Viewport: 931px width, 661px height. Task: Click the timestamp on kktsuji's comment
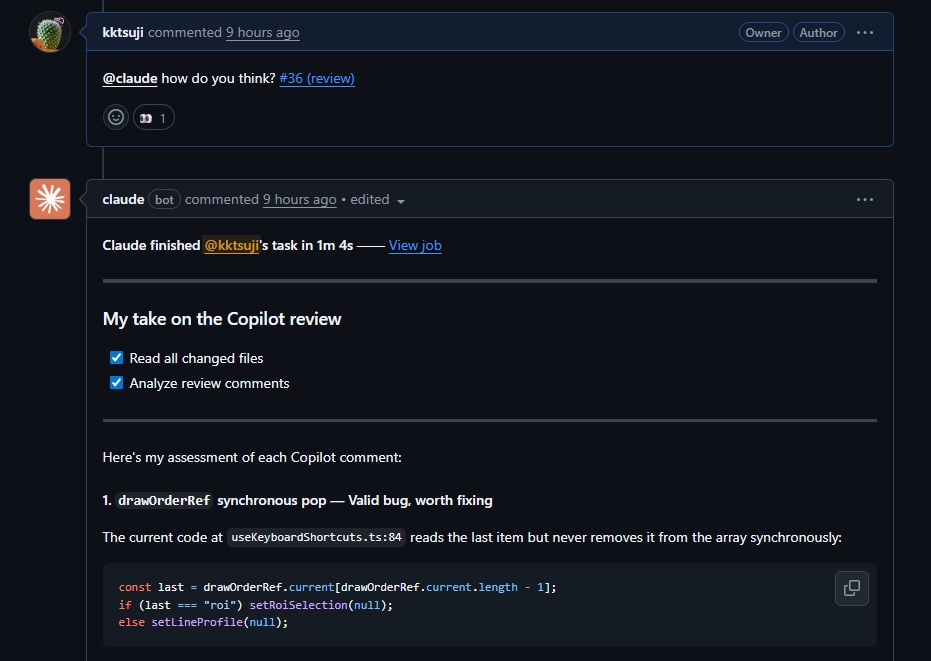click(x=262, y=32)
